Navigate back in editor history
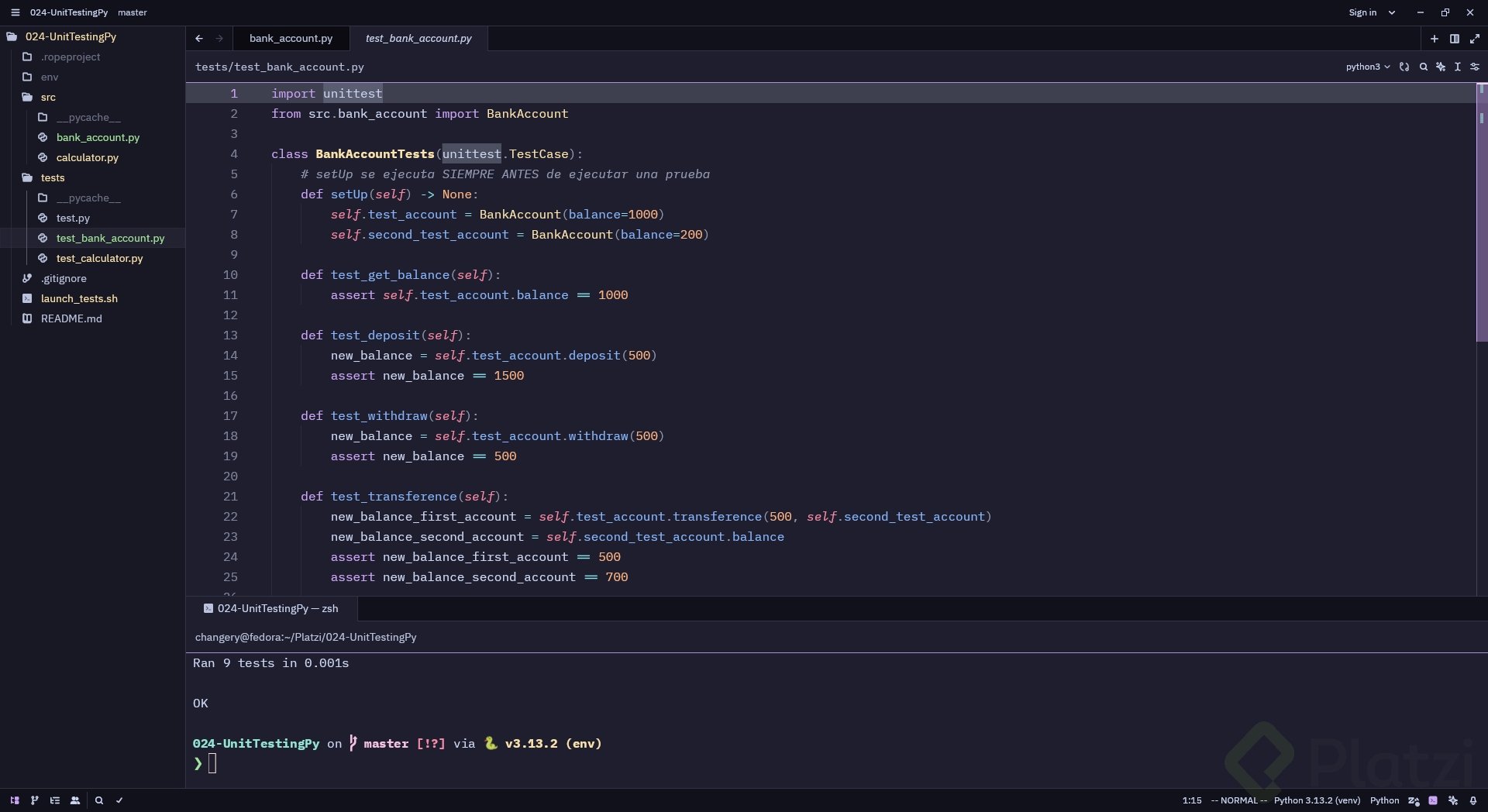The width and height of the screenshot is (1488, 812). (x=199, y=38)
